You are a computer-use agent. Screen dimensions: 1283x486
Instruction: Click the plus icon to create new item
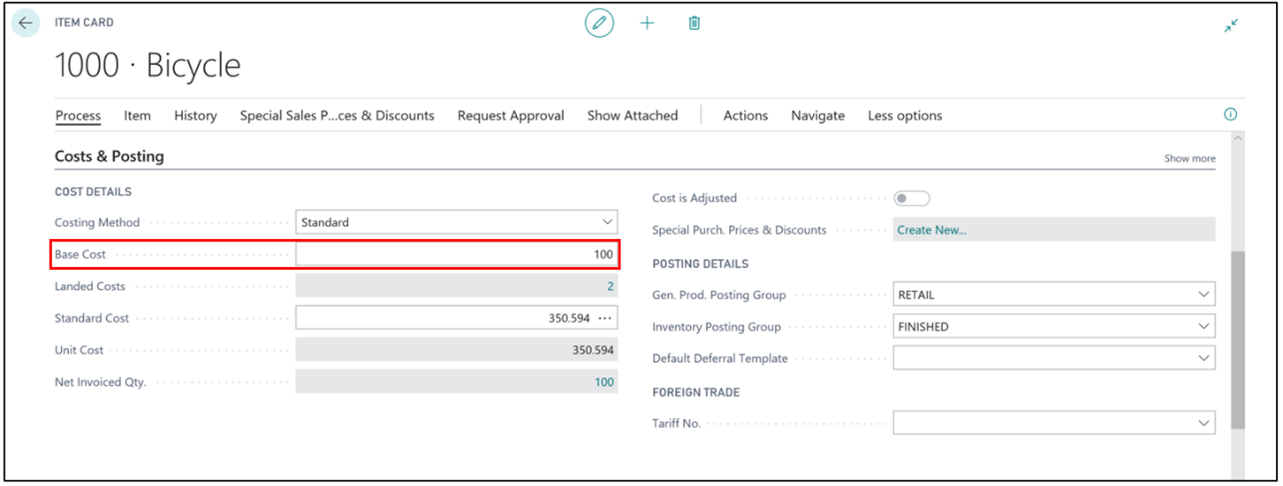pyautogui.click(x=647, y=23)
